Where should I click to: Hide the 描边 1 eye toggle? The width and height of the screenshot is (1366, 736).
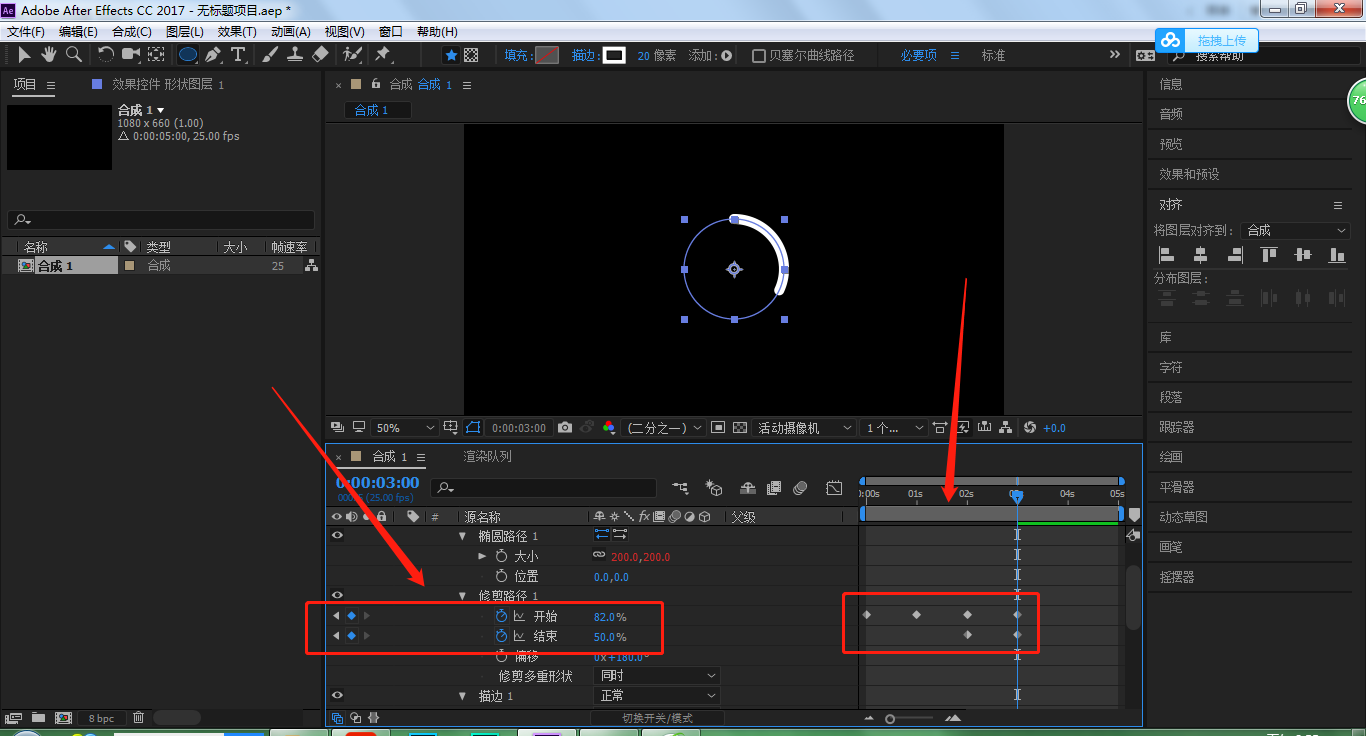[337, 695]
